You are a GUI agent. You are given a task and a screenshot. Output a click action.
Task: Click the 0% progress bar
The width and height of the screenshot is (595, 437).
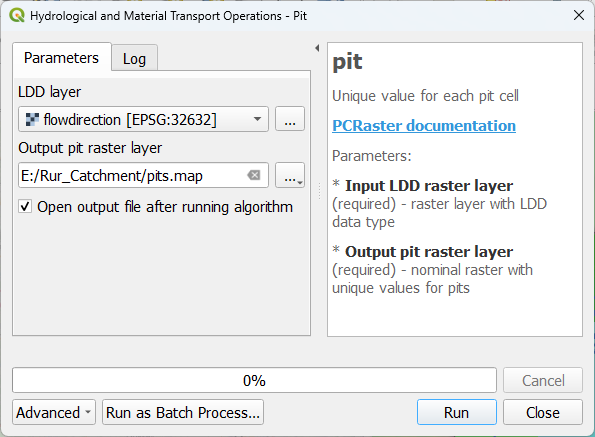(x=254, y=380)
